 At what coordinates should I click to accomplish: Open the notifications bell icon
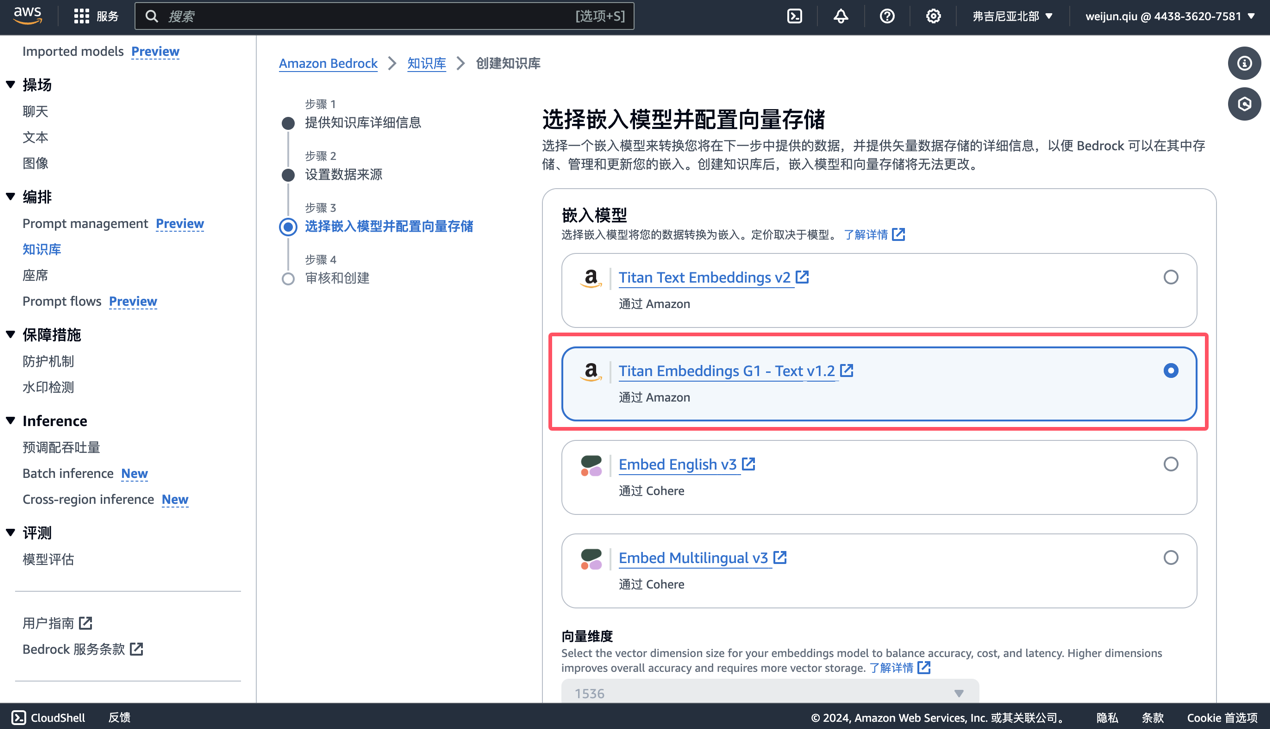tap(841, 16)
